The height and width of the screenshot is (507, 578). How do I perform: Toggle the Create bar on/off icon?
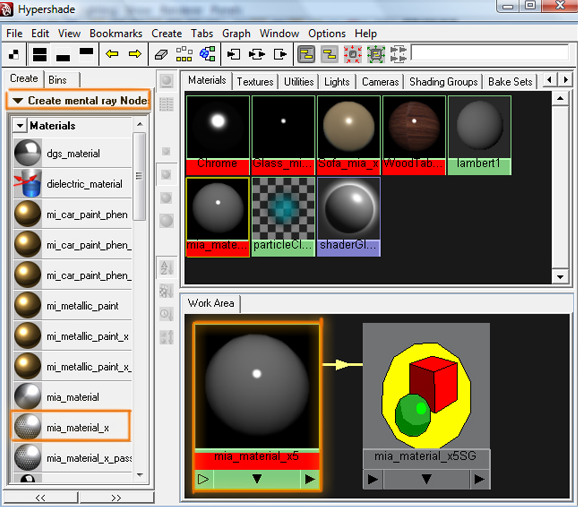coord(14,55)
